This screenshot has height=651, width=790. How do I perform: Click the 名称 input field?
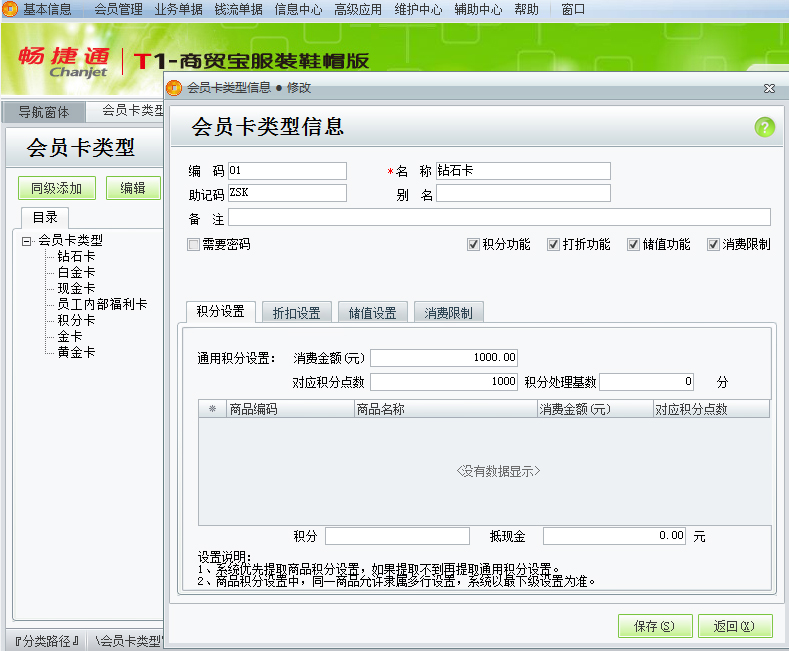(x=523, y=171)
